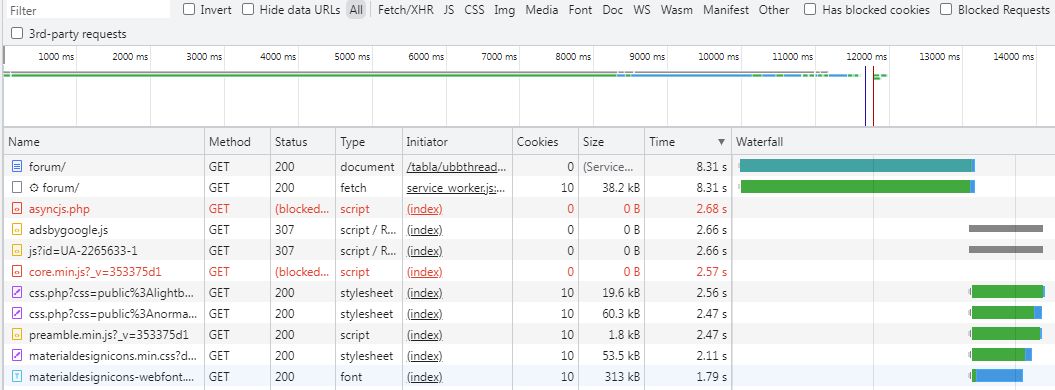This screenshot has height=390, width=1055.
Task: Open (index) initiator link for asyncjs.php
Action: (x=425, y=209)
